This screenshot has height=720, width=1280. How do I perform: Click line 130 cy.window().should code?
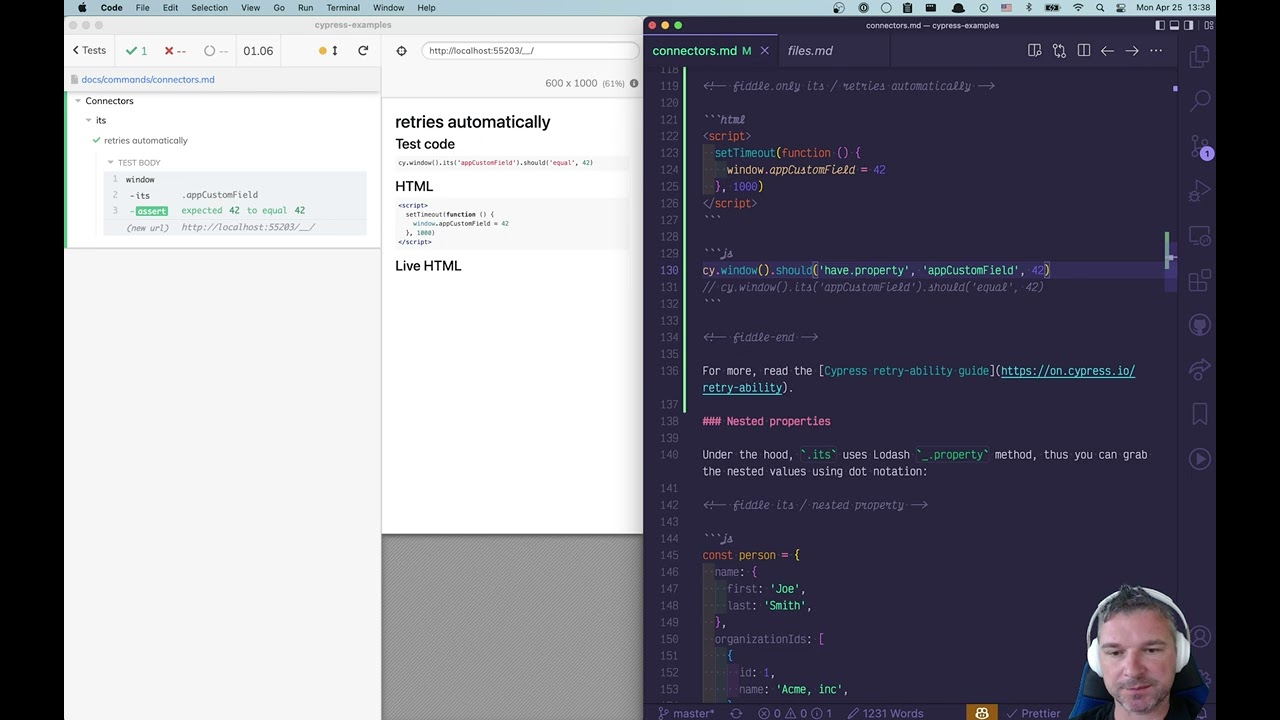pos(875,270)
